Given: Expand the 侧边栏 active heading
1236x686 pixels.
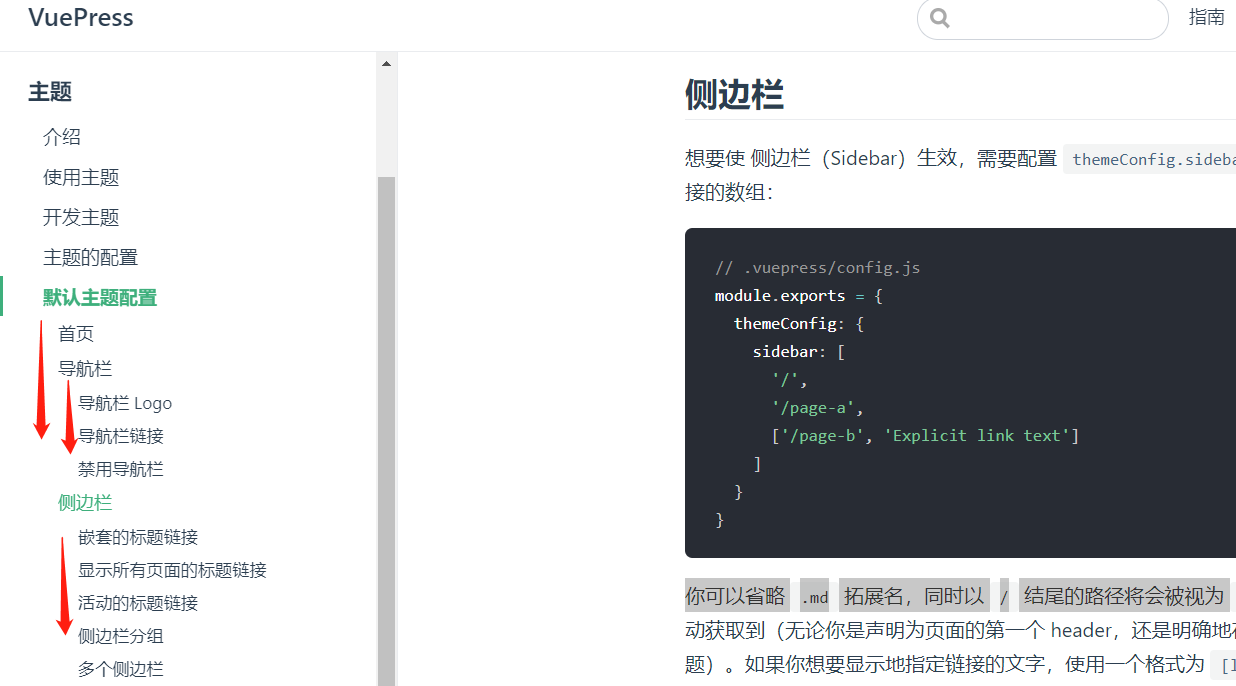Looking at the screenshot, I should tap(86, 502).
